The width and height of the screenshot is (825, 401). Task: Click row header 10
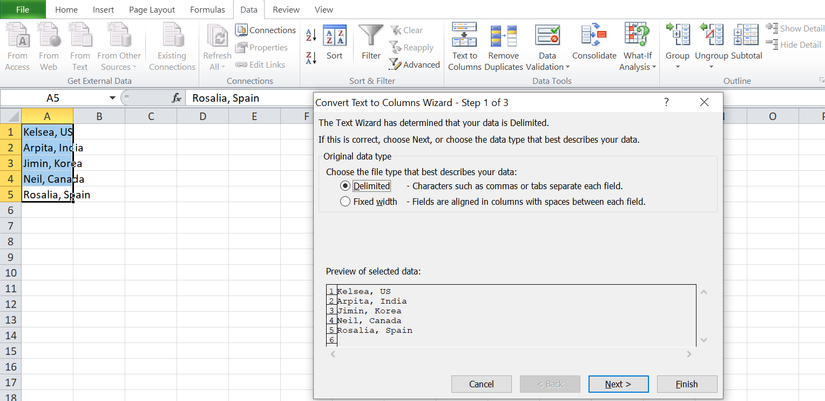pos(11,273)
